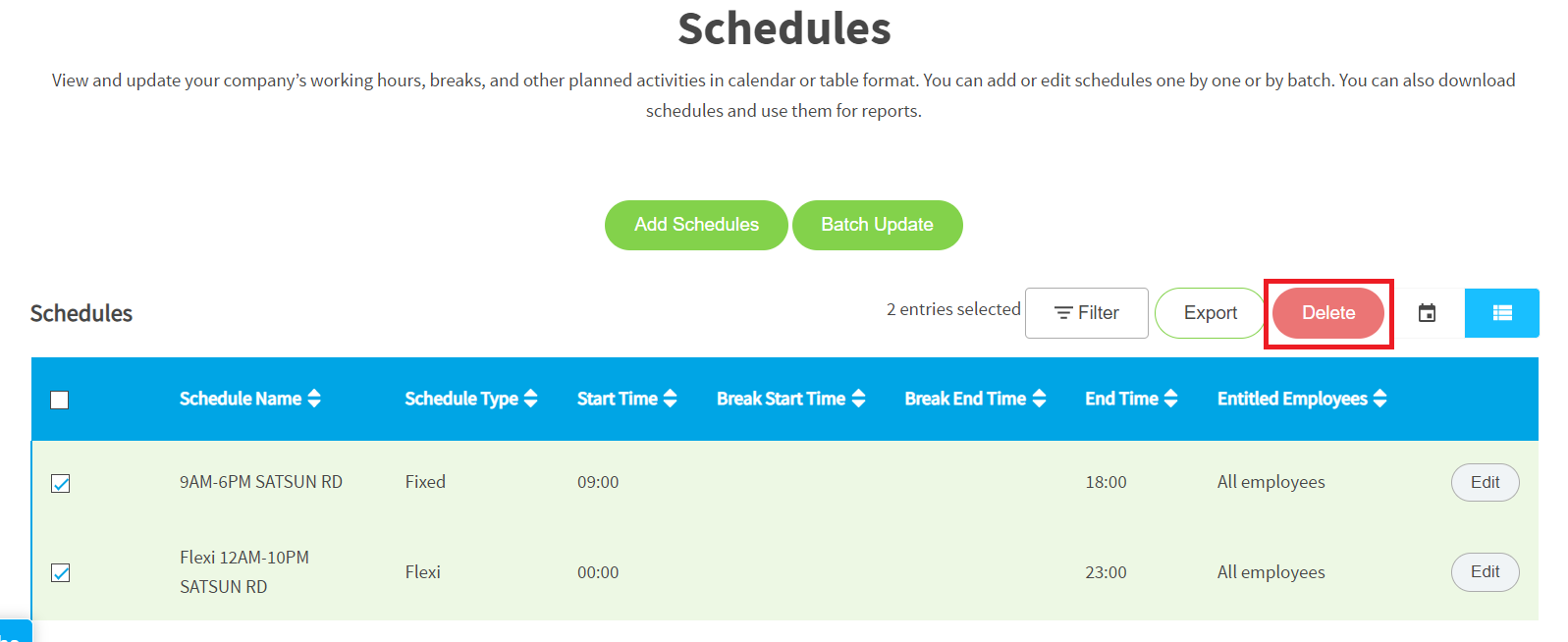
Task: Switch to calendar view icon
Action: (1427, 313)
